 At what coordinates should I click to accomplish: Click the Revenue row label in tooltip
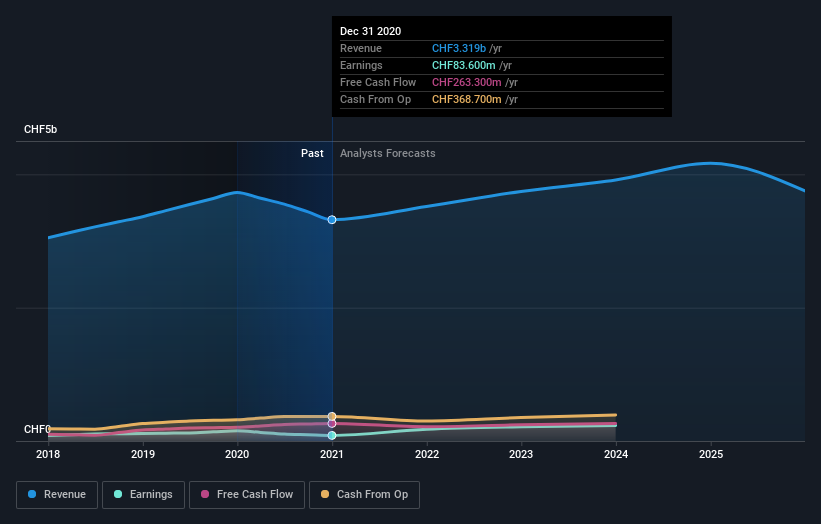(361, 48)
